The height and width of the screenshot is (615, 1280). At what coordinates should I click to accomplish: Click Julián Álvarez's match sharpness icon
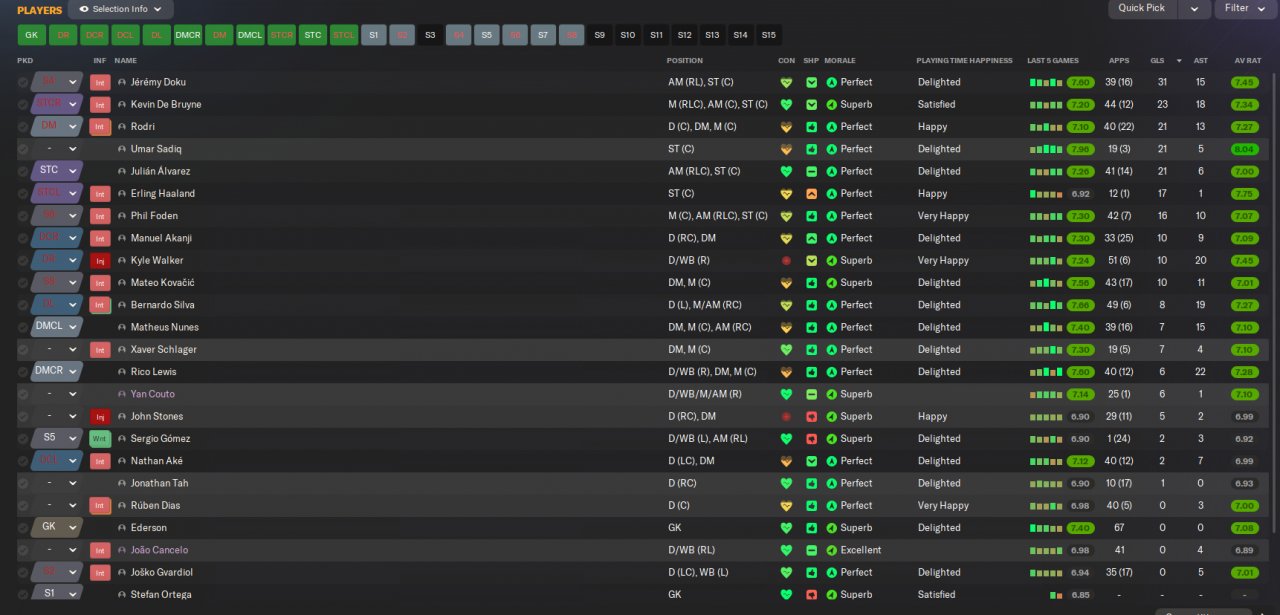pos(811,171)
